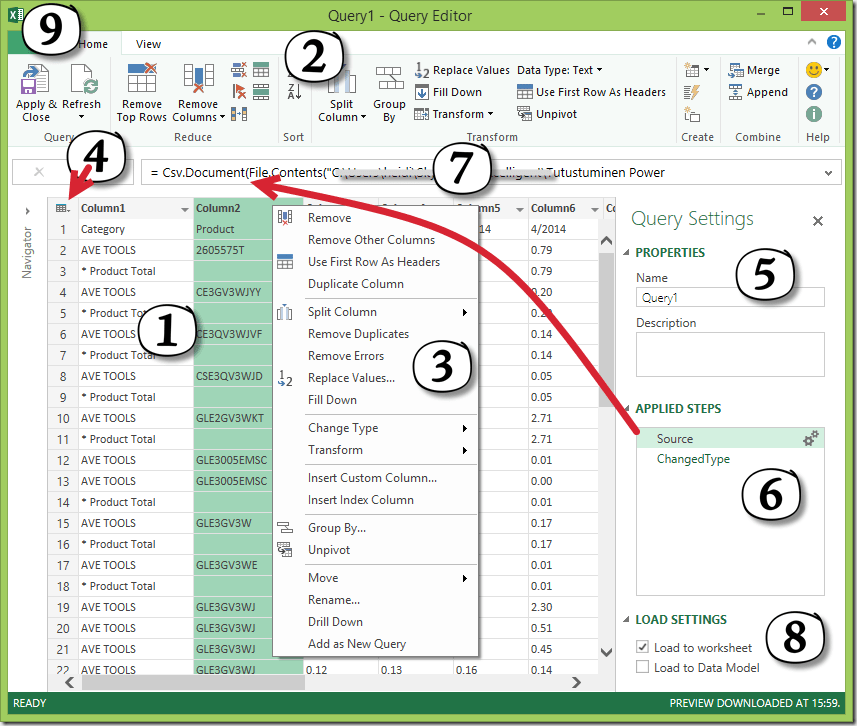857x726 pixels.
Task: Click the query Name input field
Action: coord(729,297)
